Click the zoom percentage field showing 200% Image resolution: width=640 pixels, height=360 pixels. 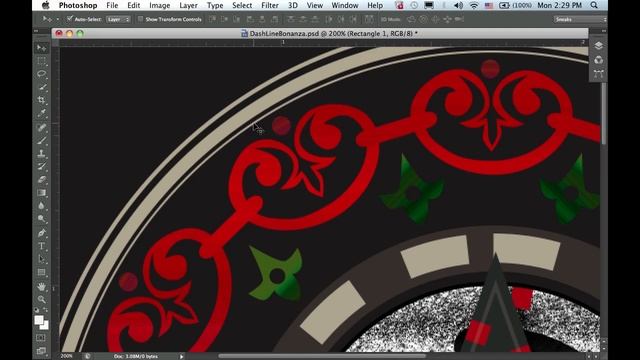pyautogui.click(x=67, y=356)
